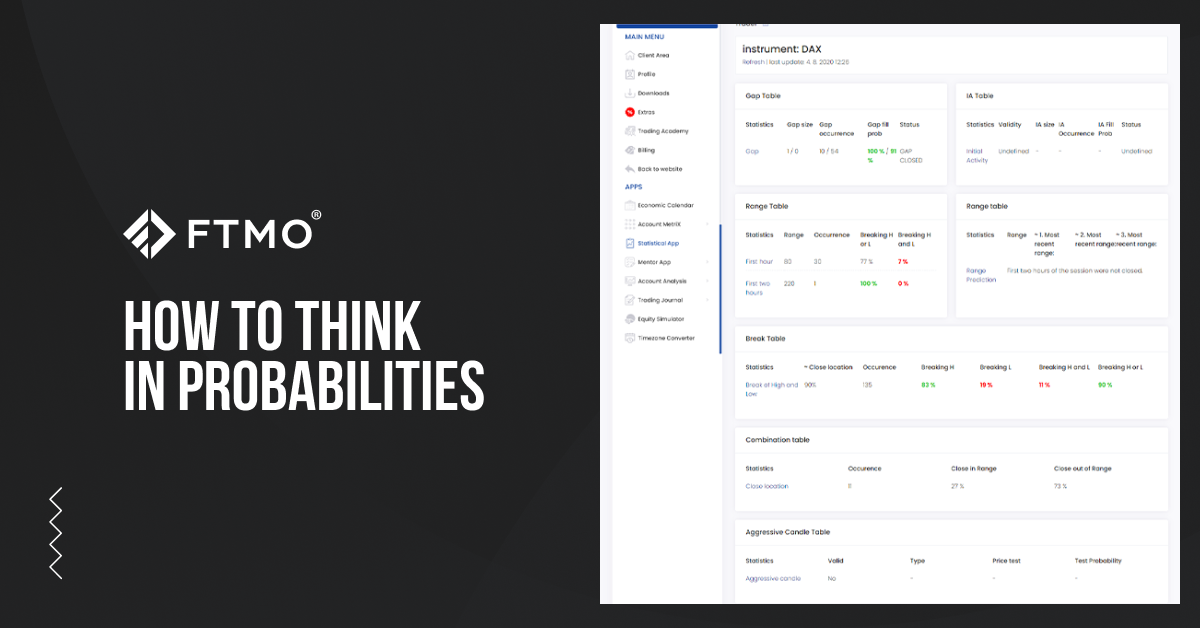The height and width of the screenshot is (628, 1200).
Task: Select the Downloads icon
Action: (631, 92)
